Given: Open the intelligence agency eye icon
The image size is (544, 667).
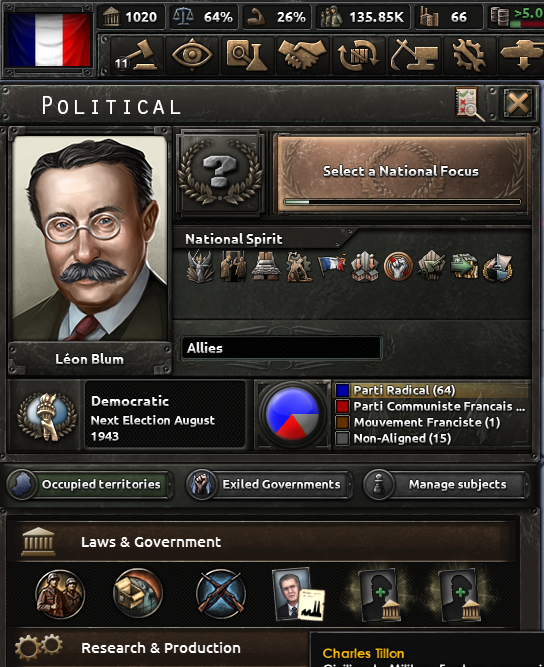Looking at the screenshot, I should pyautogui.click(x=192, y=56).
